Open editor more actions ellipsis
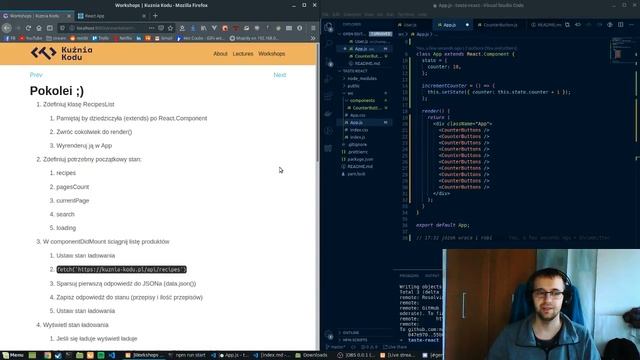The width and height of the screenshot is (640, 360). click(631, 25)
